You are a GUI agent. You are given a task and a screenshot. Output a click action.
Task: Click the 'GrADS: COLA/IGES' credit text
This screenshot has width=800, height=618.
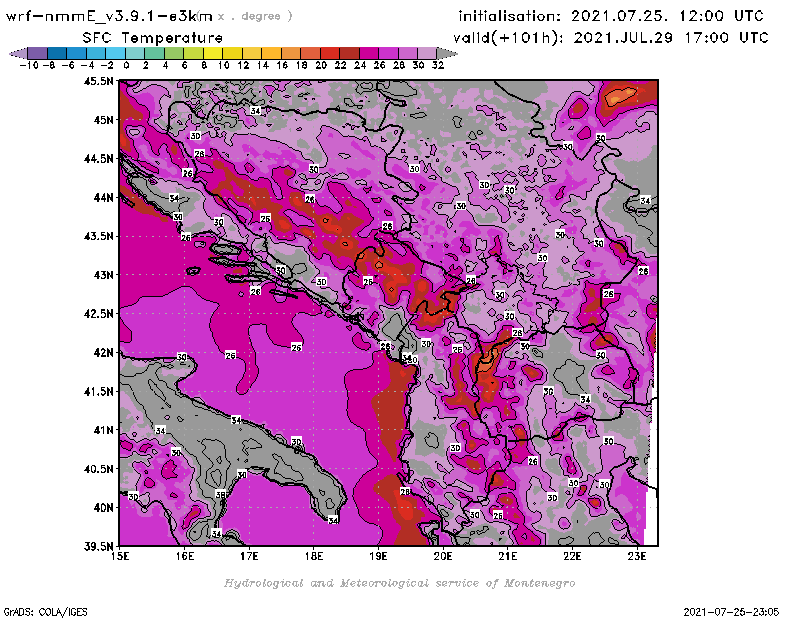coord(45,612)
